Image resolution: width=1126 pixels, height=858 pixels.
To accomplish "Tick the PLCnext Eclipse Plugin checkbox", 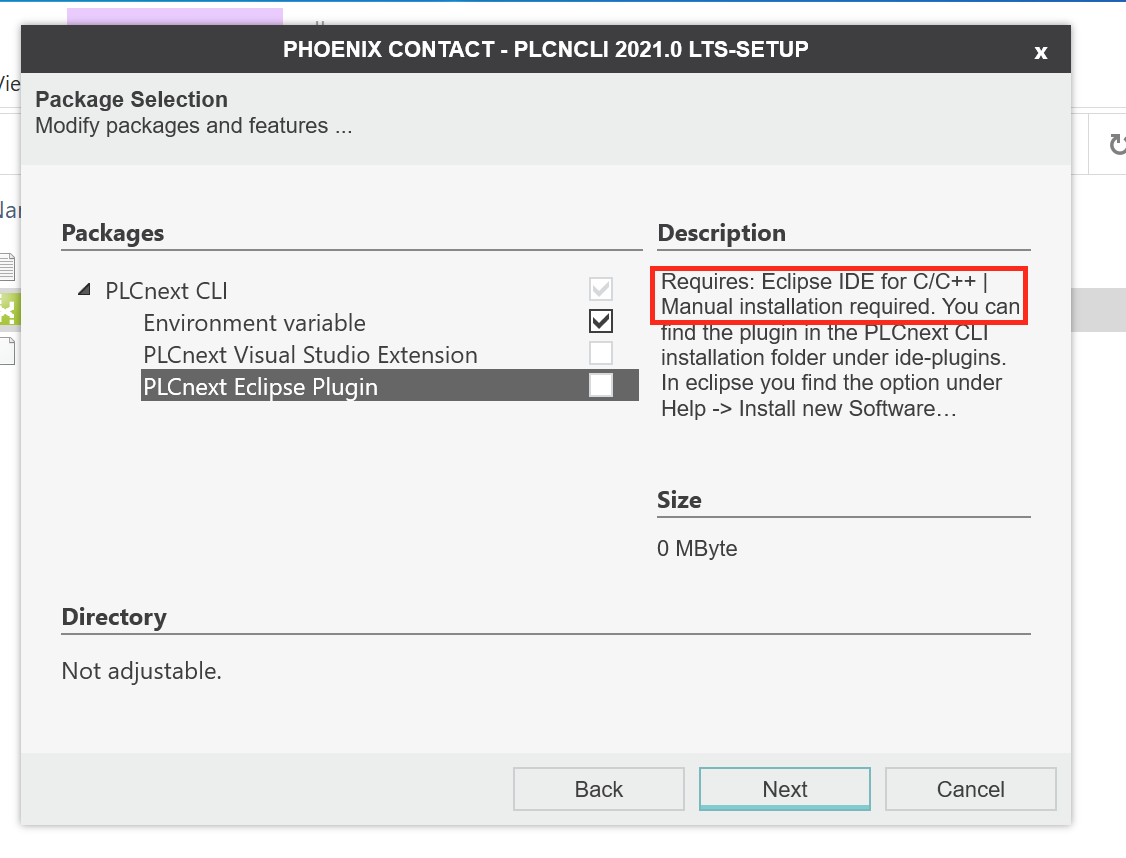I will (x=601, y=385).
